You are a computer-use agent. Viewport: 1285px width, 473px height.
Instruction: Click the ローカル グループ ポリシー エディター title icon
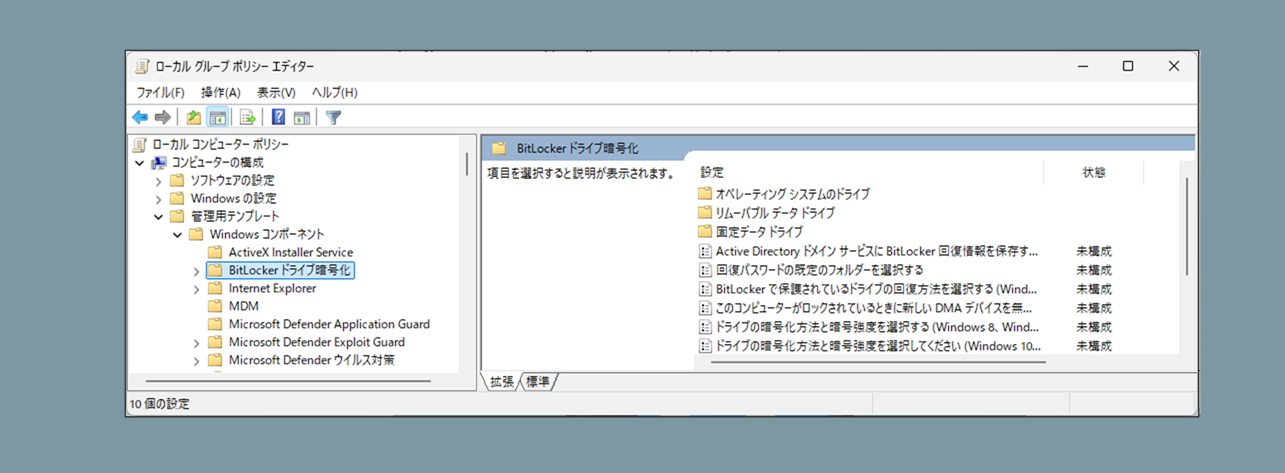[x=142, y=66]
